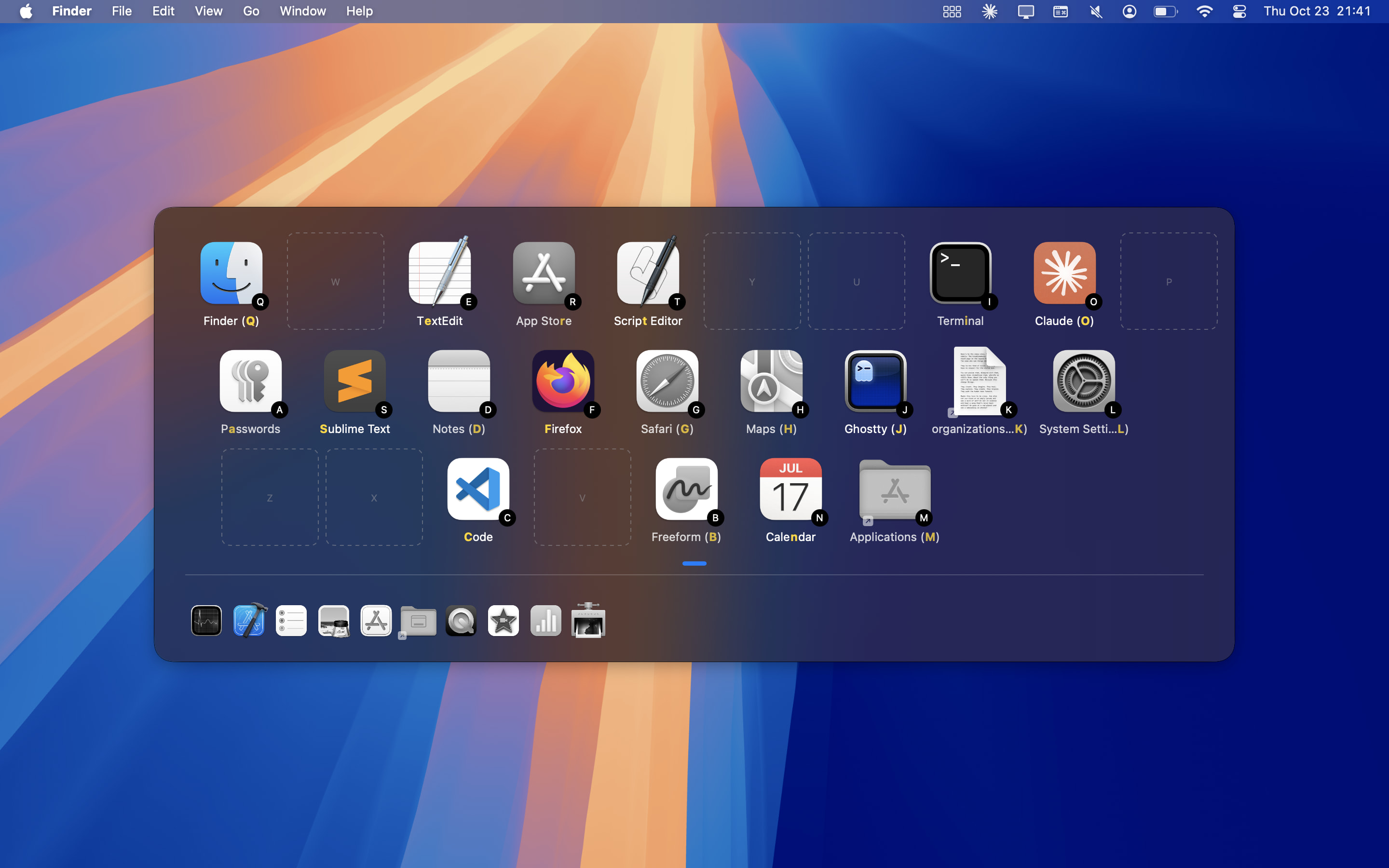Open Xcode from bottom row
The width and height of the screenshot is (1389, 868).
pyautogui.click(x=249, y=621)
